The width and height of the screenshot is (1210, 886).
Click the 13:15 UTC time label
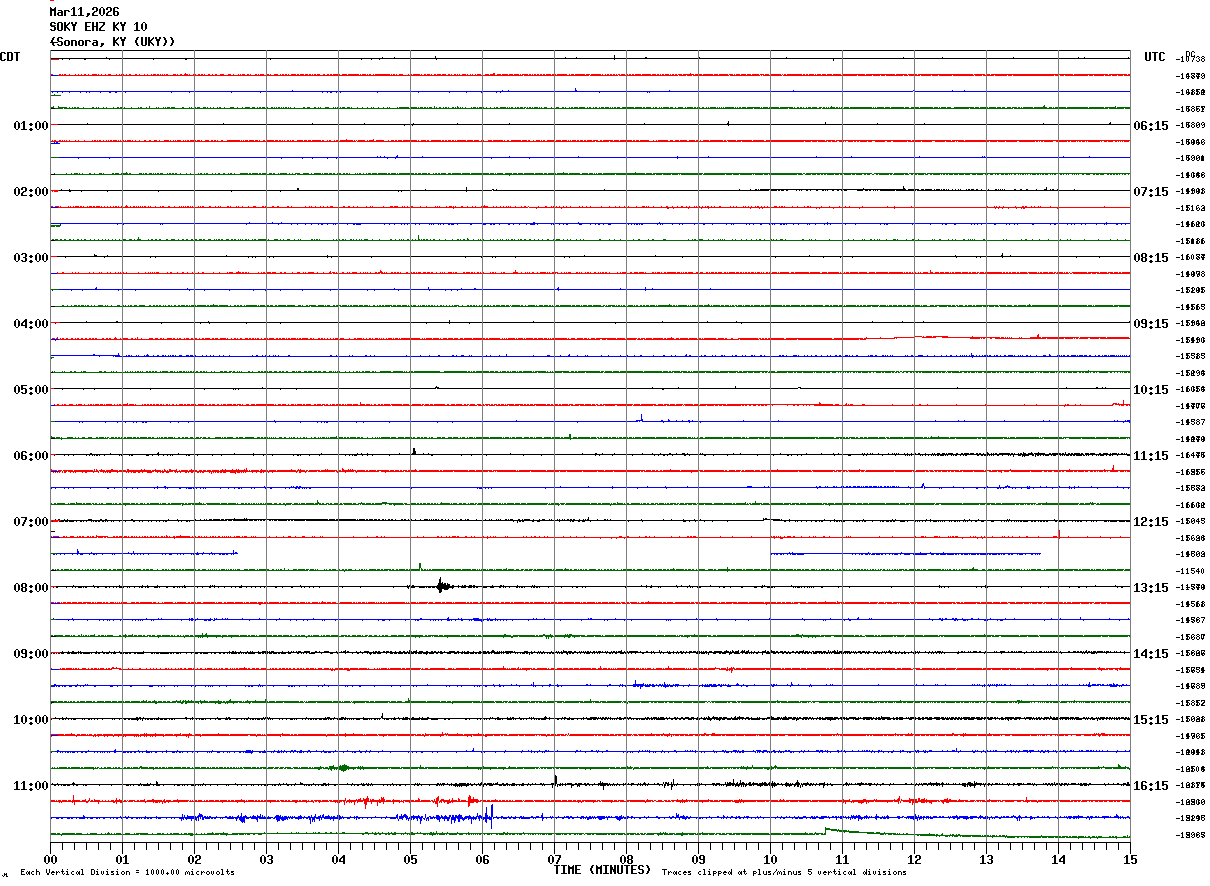[1150, 587]
